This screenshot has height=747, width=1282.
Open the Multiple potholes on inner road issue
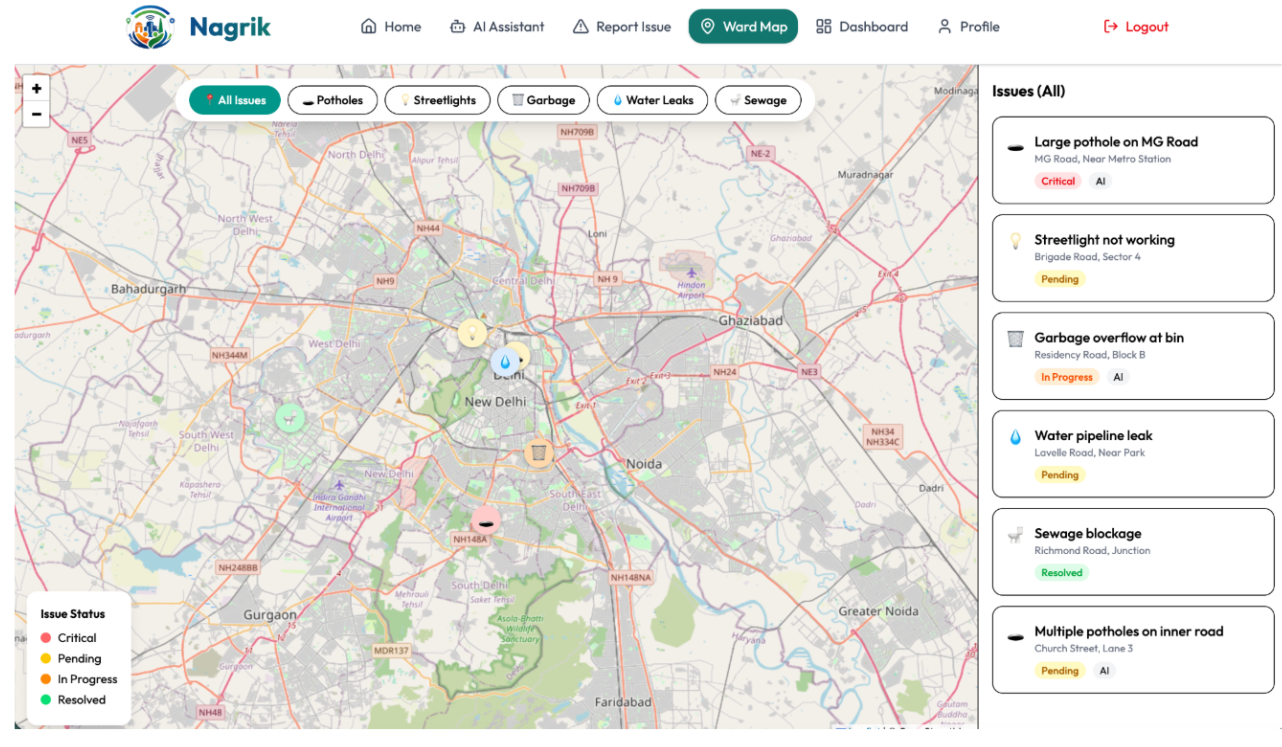[1133, 650]
